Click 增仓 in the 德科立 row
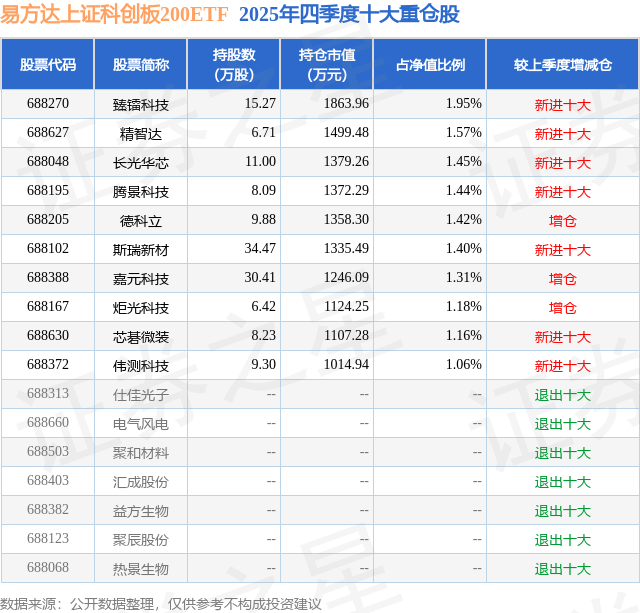This screenshot has height=613, width=640. click(563, 221)
